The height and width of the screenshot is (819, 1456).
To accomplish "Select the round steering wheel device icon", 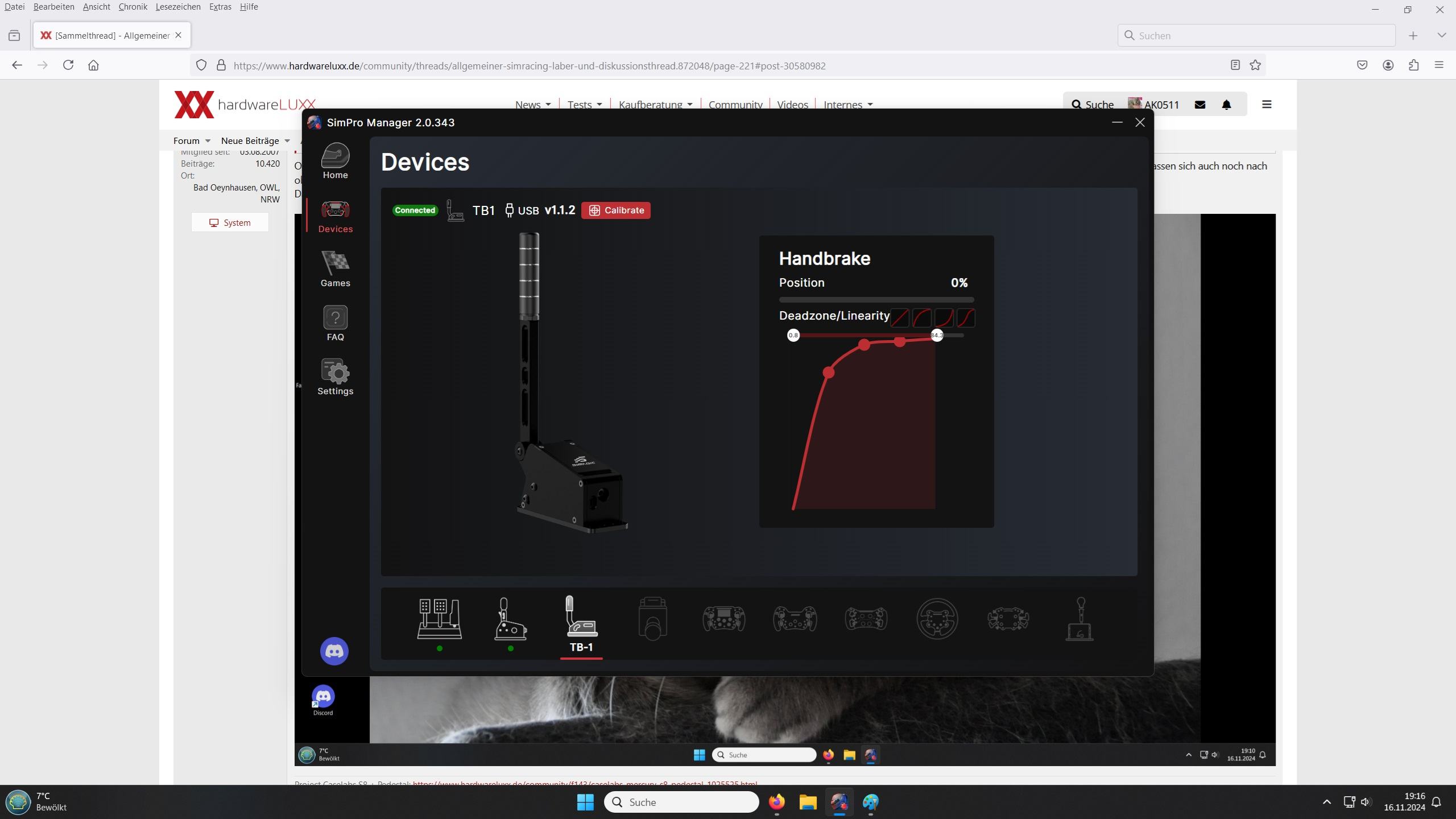I will pyautogui.click(x=937, y=619).
